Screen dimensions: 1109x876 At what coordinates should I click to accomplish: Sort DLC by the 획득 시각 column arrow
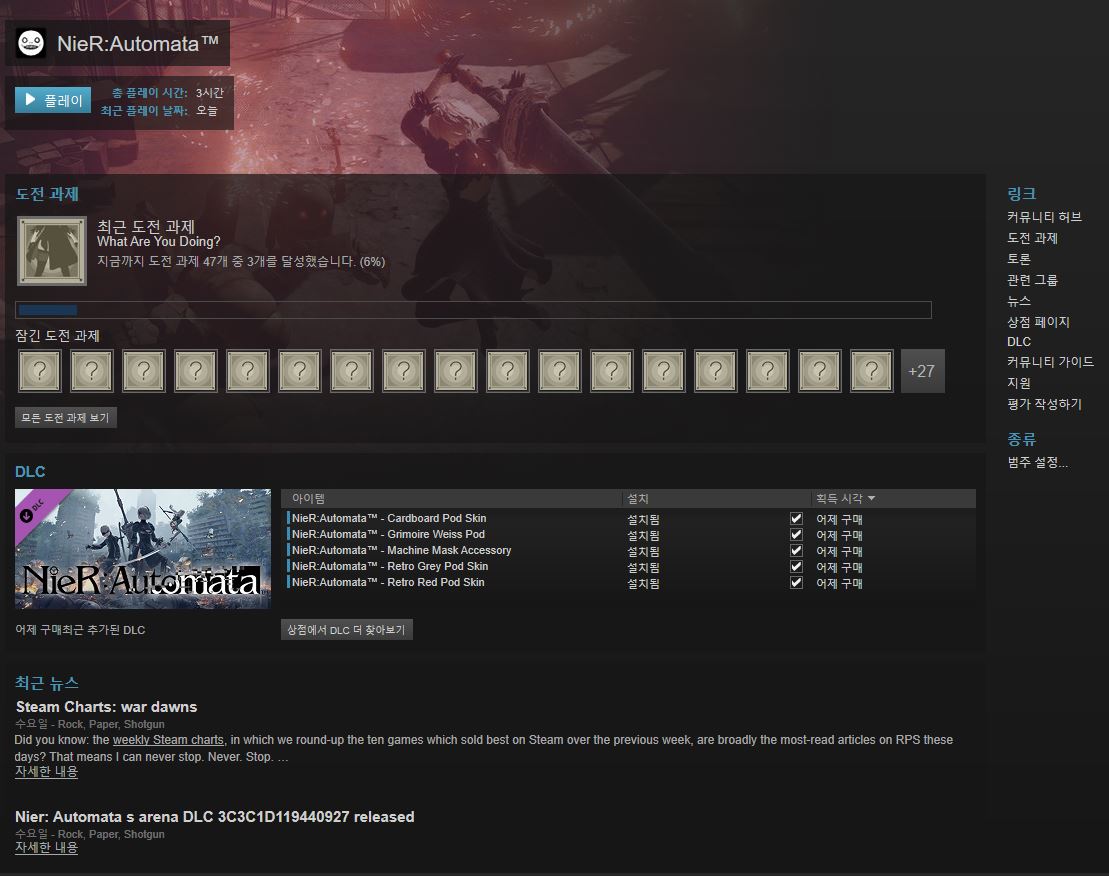pos(871,498)
